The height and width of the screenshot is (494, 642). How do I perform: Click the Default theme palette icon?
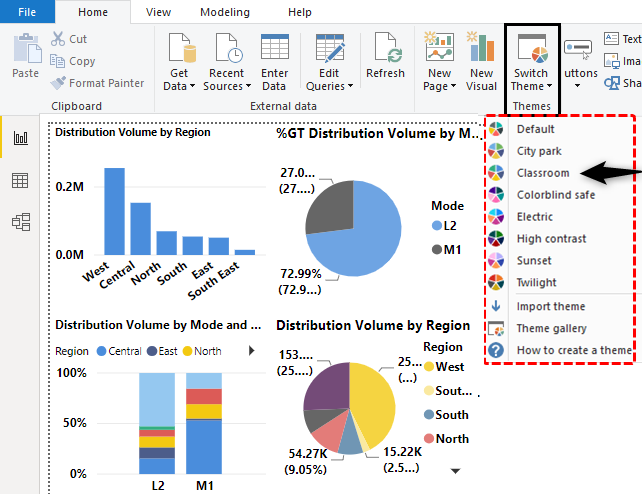coord(495,129)
